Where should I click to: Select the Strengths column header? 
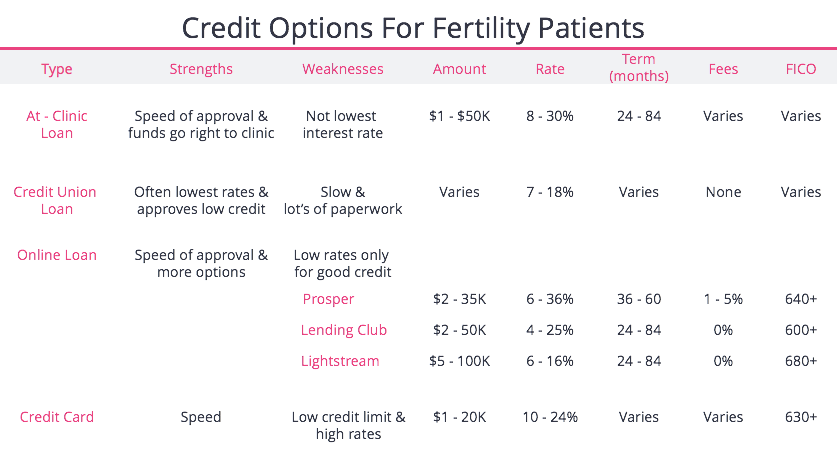[201, 69]
